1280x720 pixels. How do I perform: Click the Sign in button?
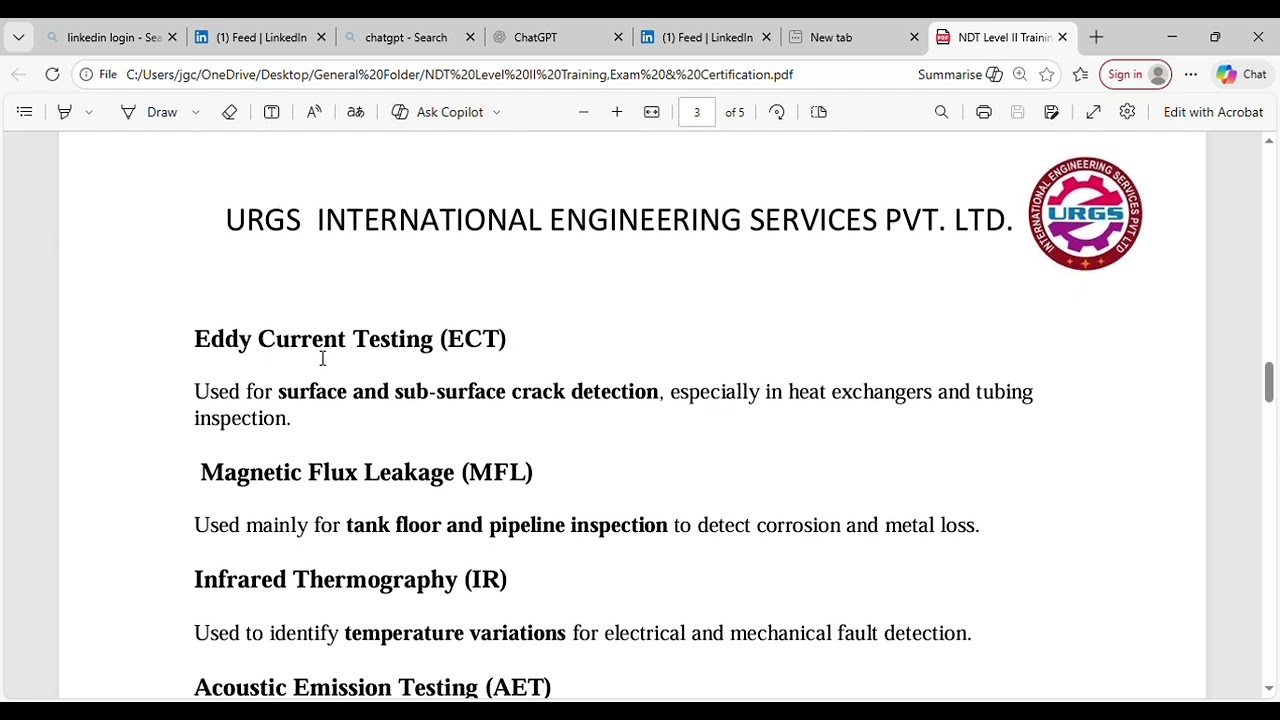[x=1135, y=74]
